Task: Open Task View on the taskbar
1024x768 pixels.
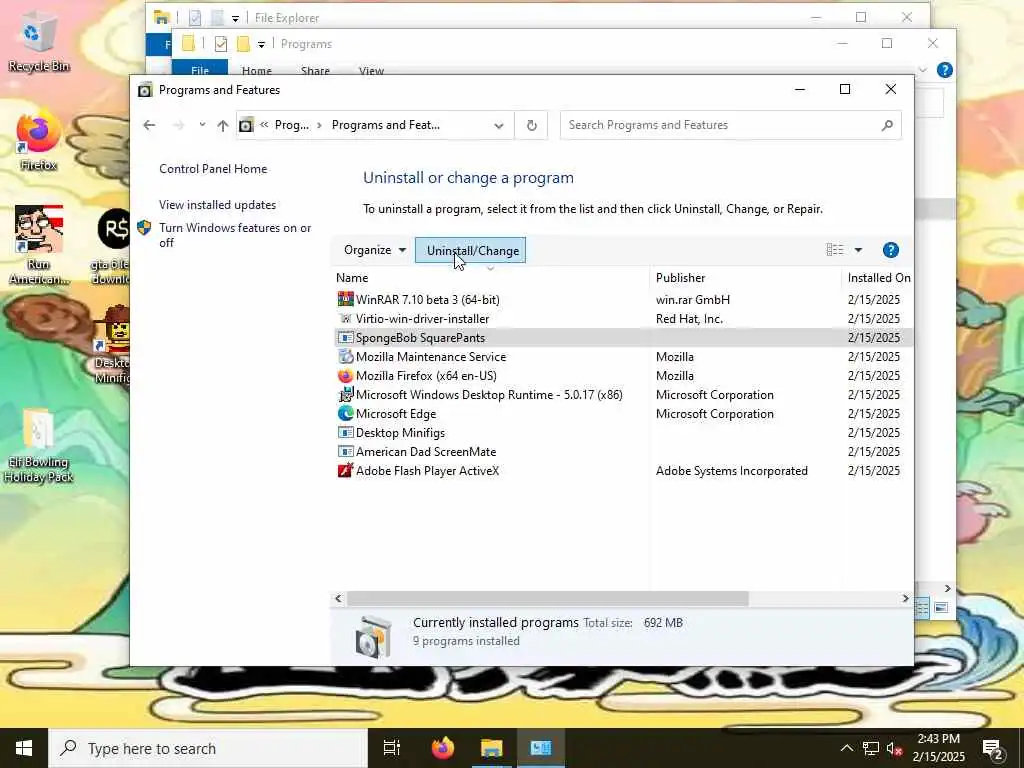Action: pos(392,748)
